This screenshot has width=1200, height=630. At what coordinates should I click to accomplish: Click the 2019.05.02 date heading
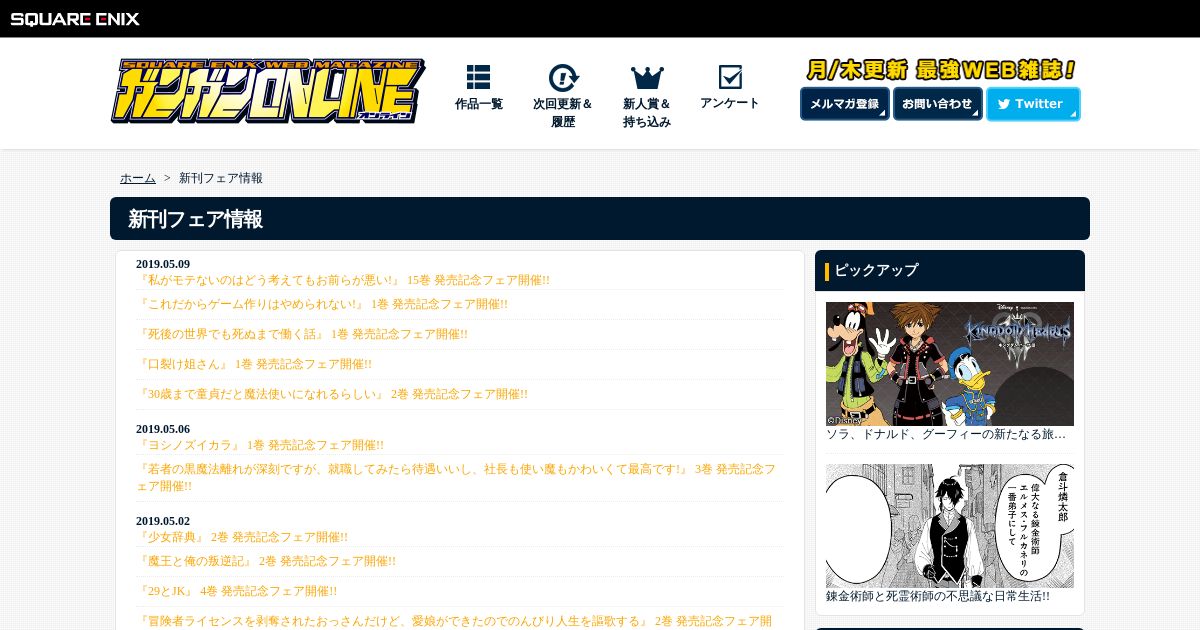(x=163, y=521)
